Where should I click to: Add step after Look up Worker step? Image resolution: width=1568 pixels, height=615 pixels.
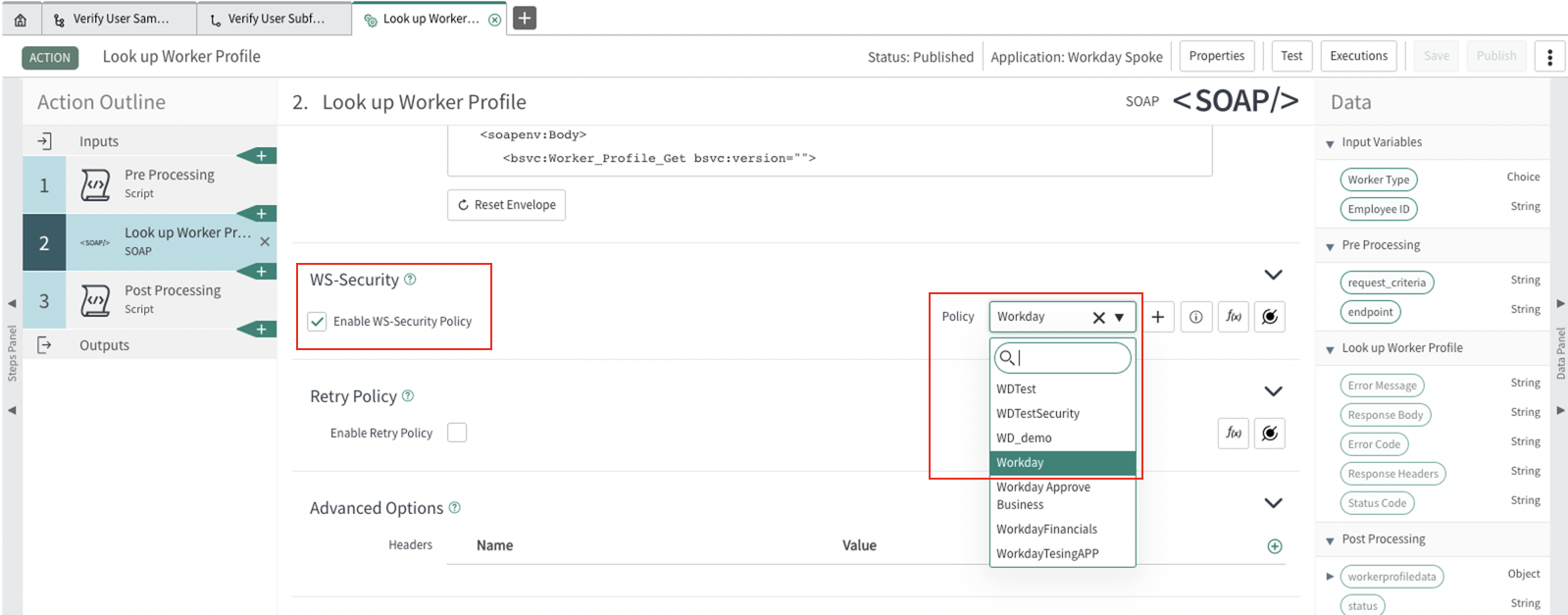click(x=261, y=272)
